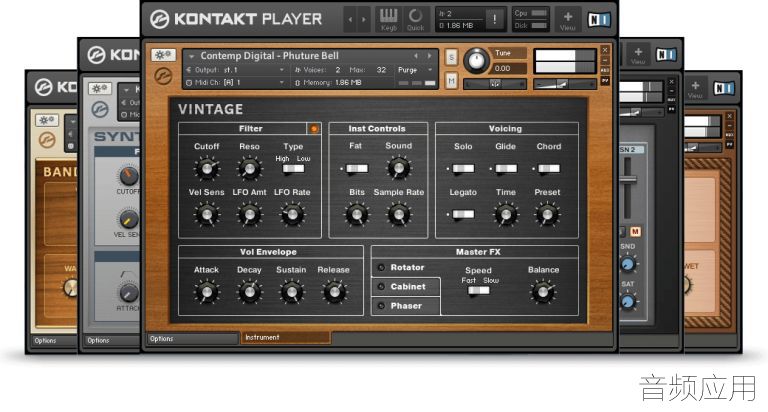Flip the Speed Fast/Slow switch
Screen dimensions: 768x412
479,291
